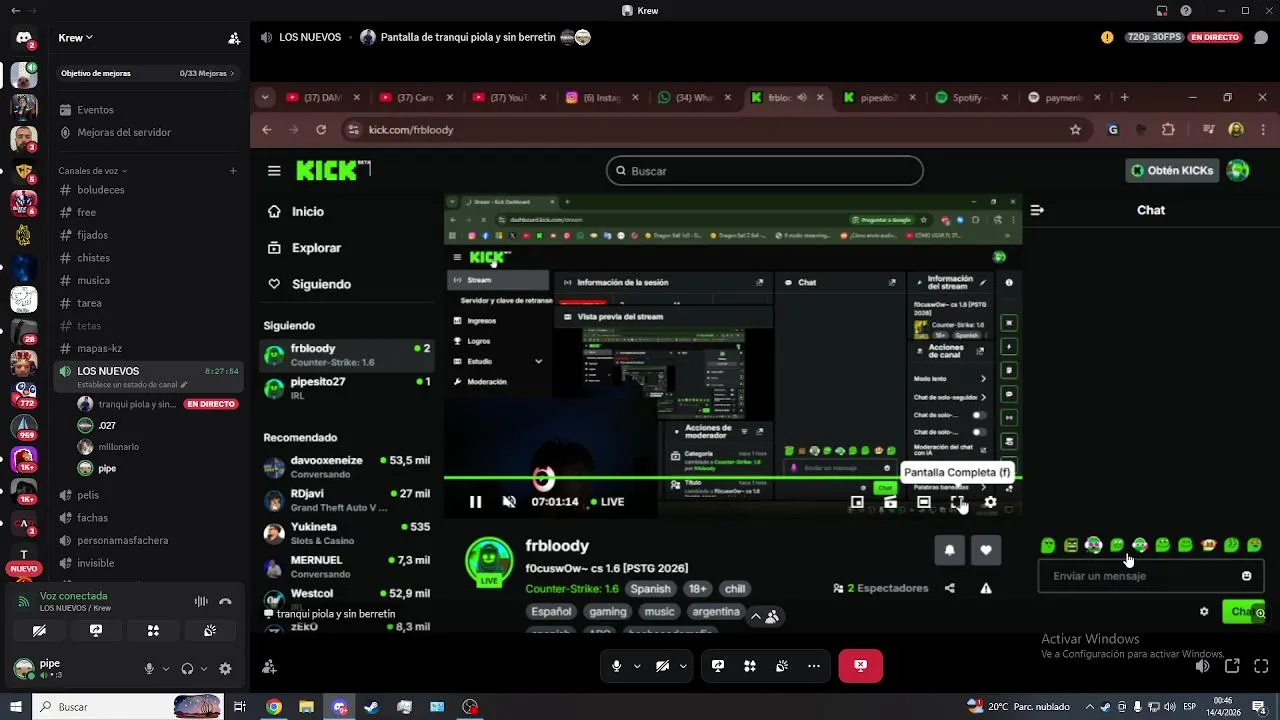The height and width of the screenshot is (720, 1280).
Task: Add channel with plus next to Canales de voz
Action: (x=233, y=171)
